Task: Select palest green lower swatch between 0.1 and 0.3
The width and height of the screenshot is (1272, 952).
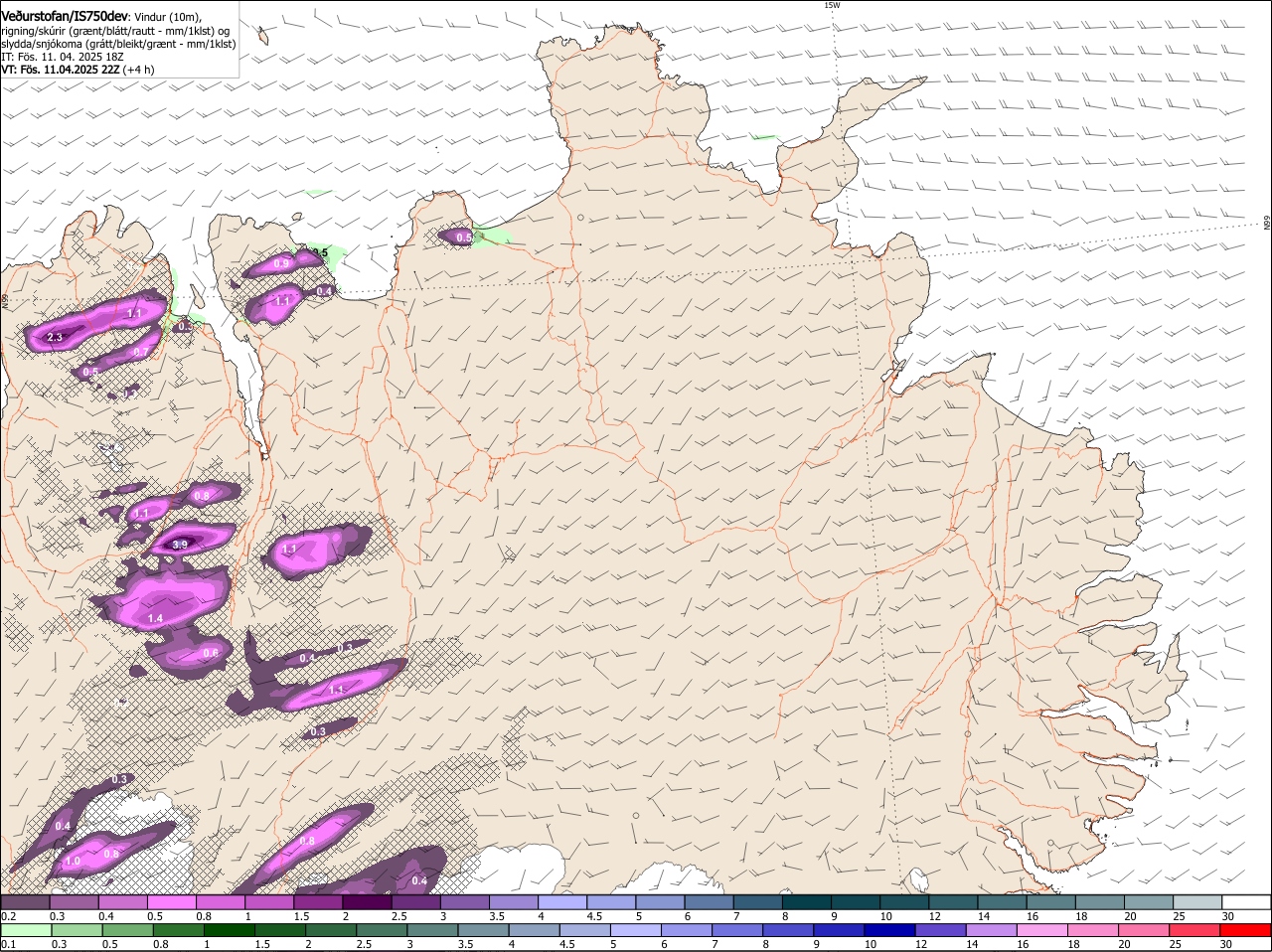Action: pos(25,930)
